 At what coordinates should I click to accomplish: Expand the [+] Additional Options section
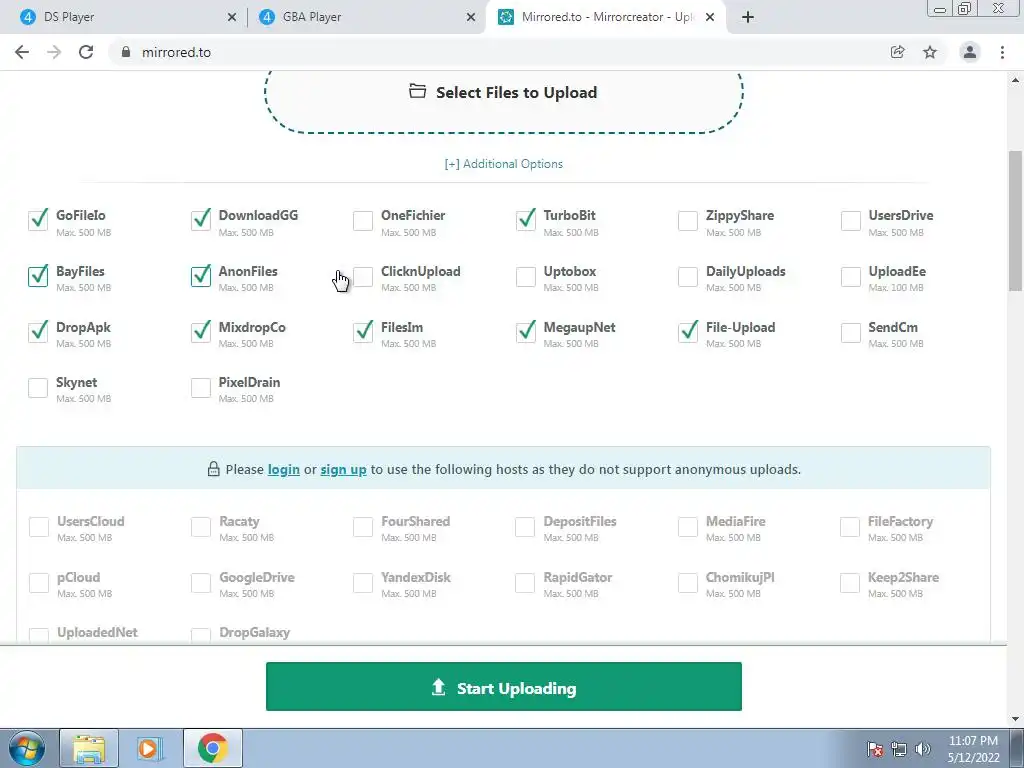pos(504,164)
